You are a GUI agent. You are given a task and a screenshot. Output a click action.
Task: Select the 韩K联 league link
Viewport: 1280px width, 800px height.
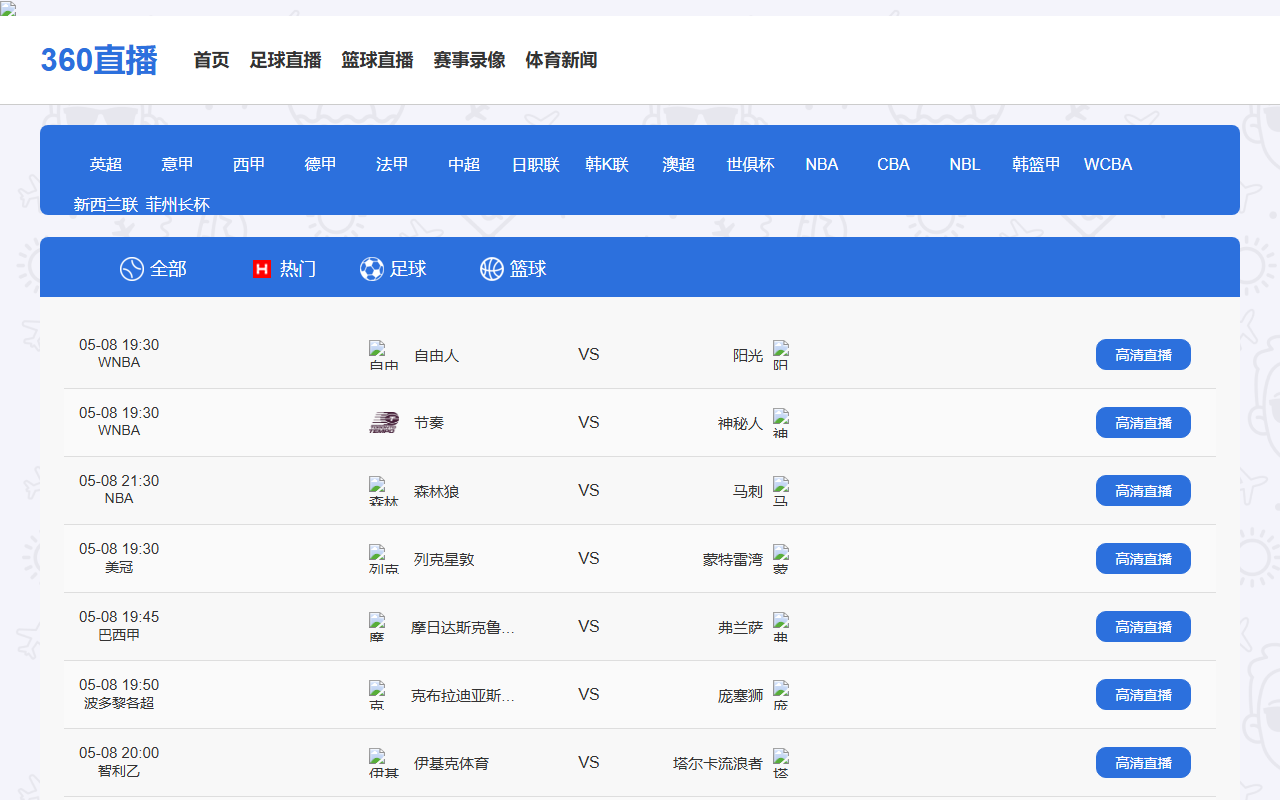coord(607,165)
